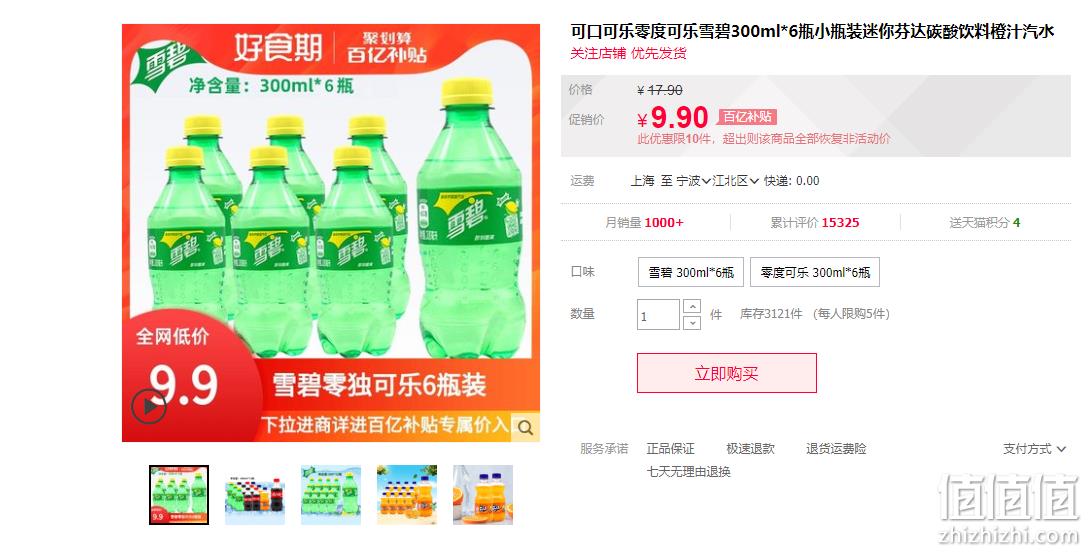The width and height of the screenshot is (1088, 553).
Task: Increase quantity with the up arrow
Action: click(692, 306)
